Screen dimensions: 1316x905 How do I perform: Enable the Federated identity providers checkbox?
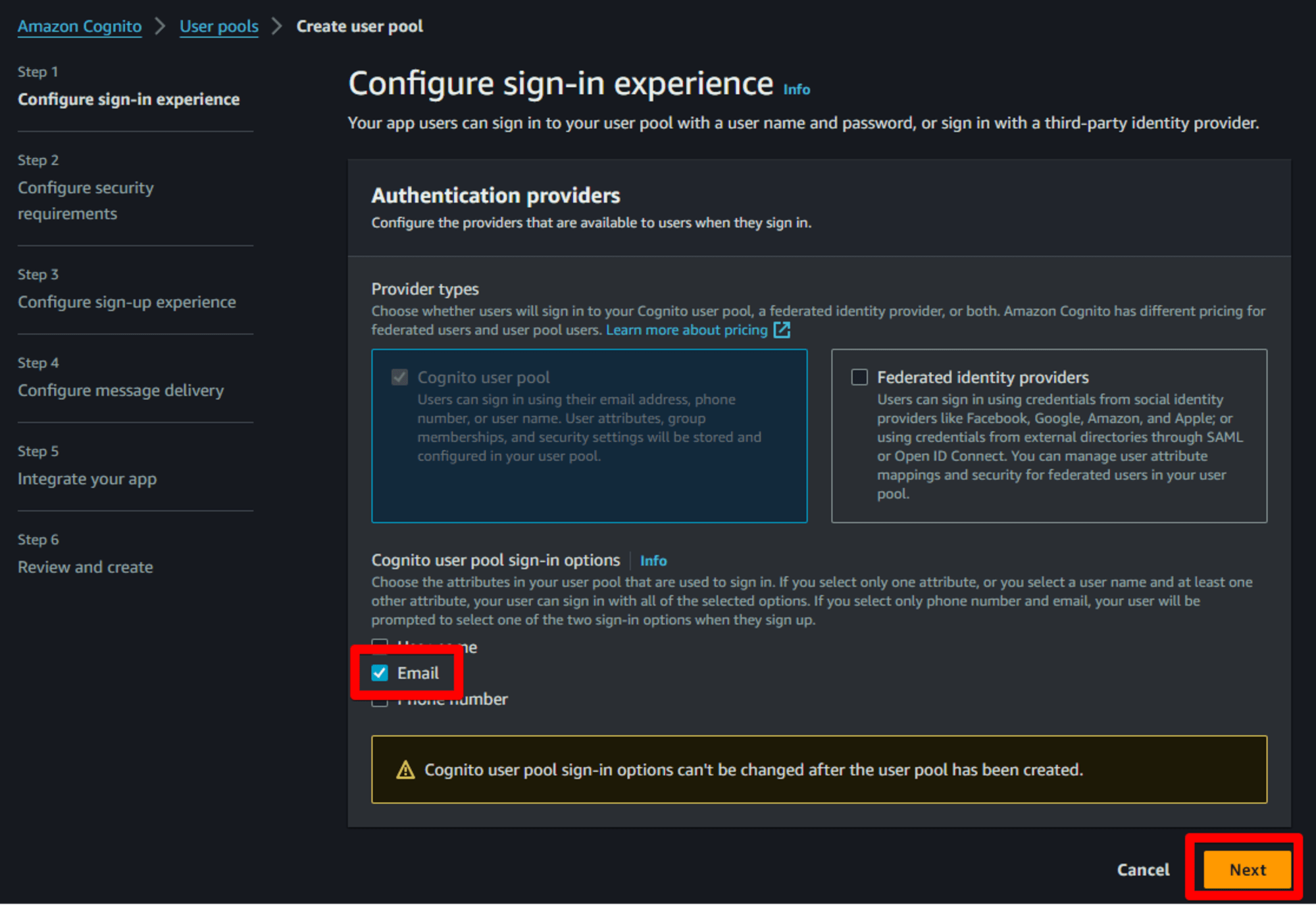tap(859, 377)
